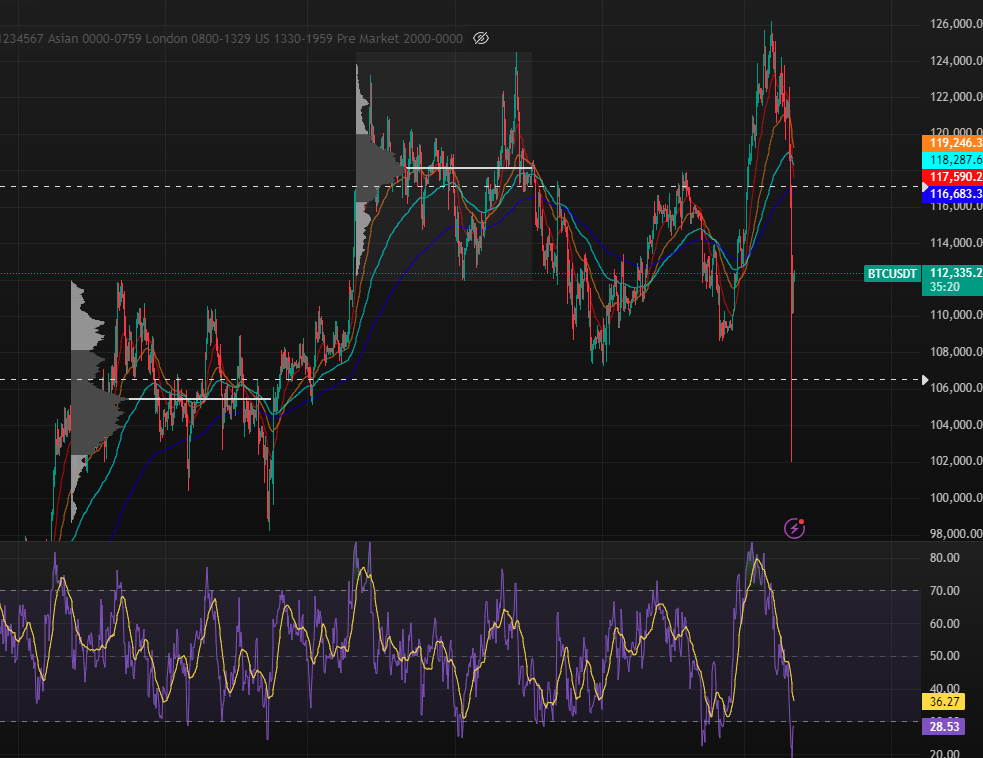Select the red 117,590.2 moving average label
983x758 pixels.
(x=953, y=177)
